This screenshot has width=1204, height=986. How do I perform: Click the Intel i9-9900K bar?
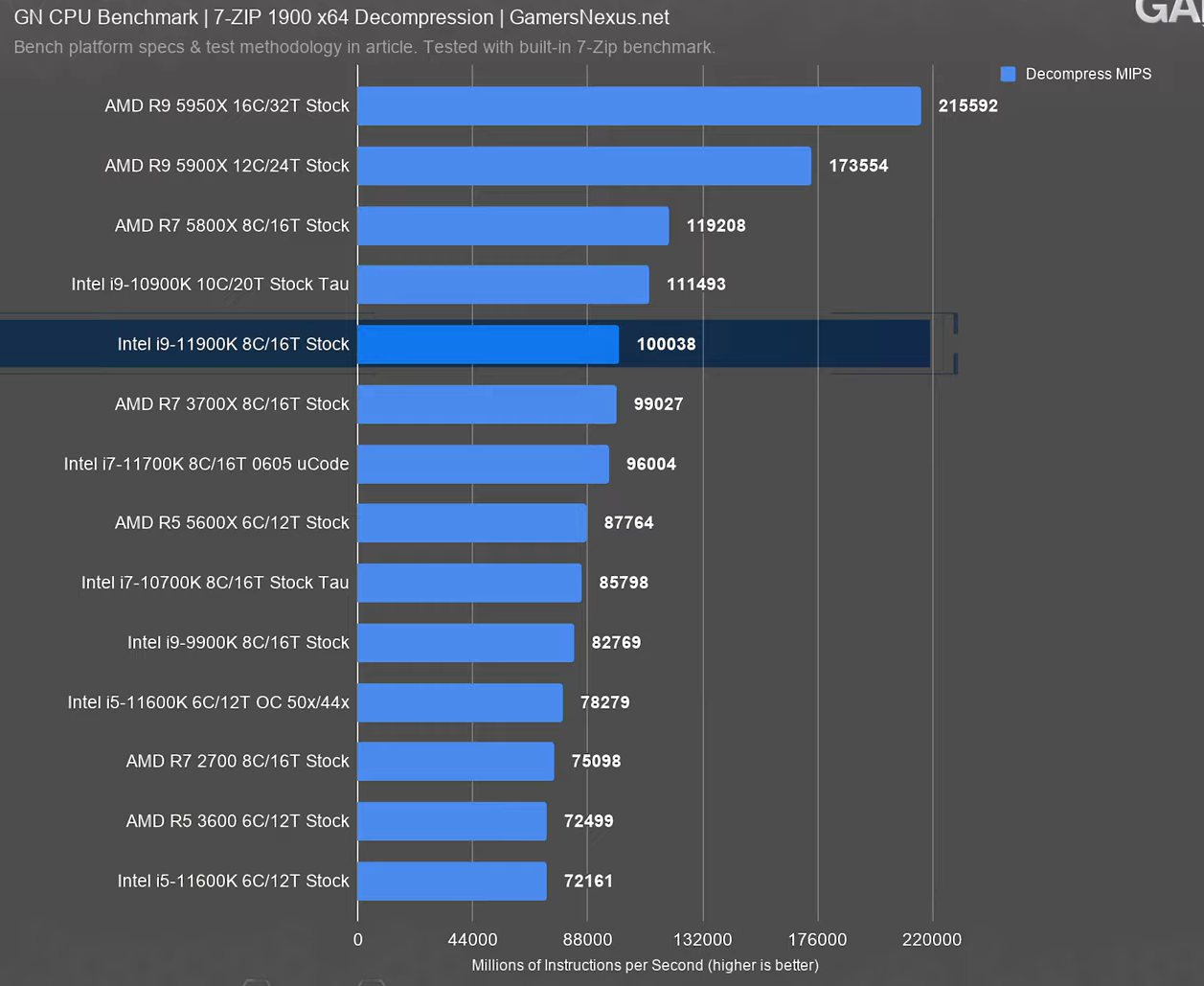[x=466, y=642]
